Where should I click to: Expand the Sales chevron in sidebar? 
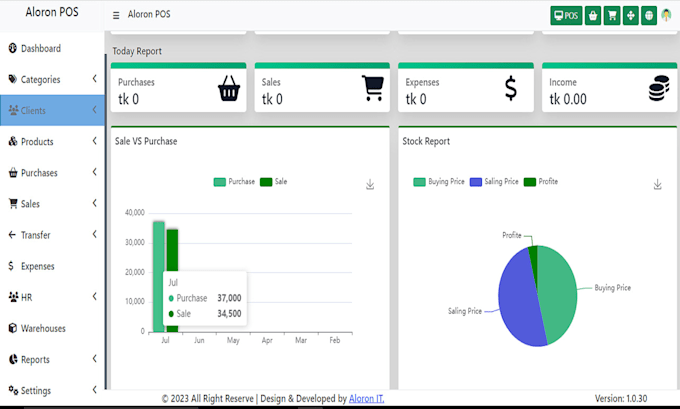point(95,203)
